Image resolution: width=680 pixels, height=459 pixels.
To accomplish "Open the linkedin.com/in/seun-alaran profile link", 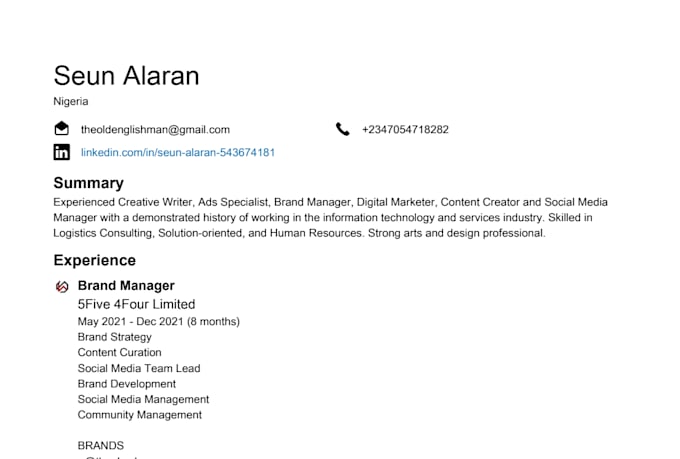I will pos(178,153).
